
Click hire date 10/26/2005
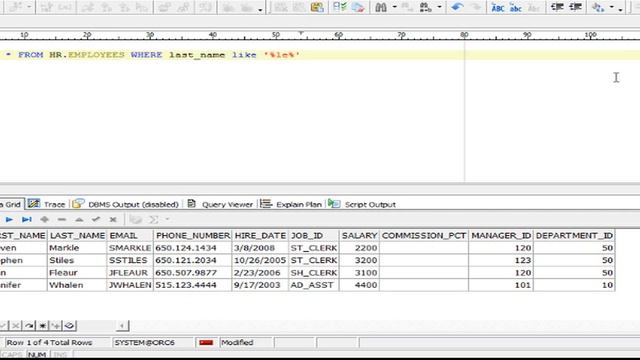(260, 260)
